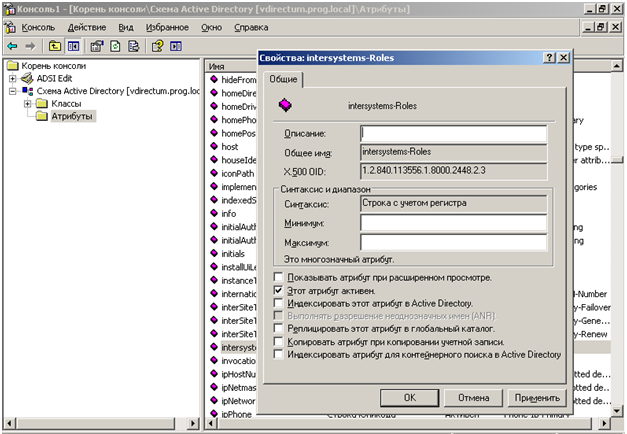
Task: Click tree pane horizontal scrollbar right arrow
Action: [193, 423]
